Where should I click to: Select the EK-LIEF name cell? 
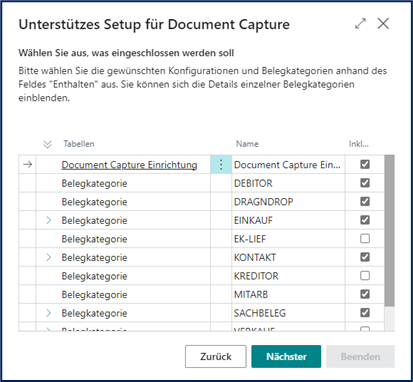pos(288,239)
